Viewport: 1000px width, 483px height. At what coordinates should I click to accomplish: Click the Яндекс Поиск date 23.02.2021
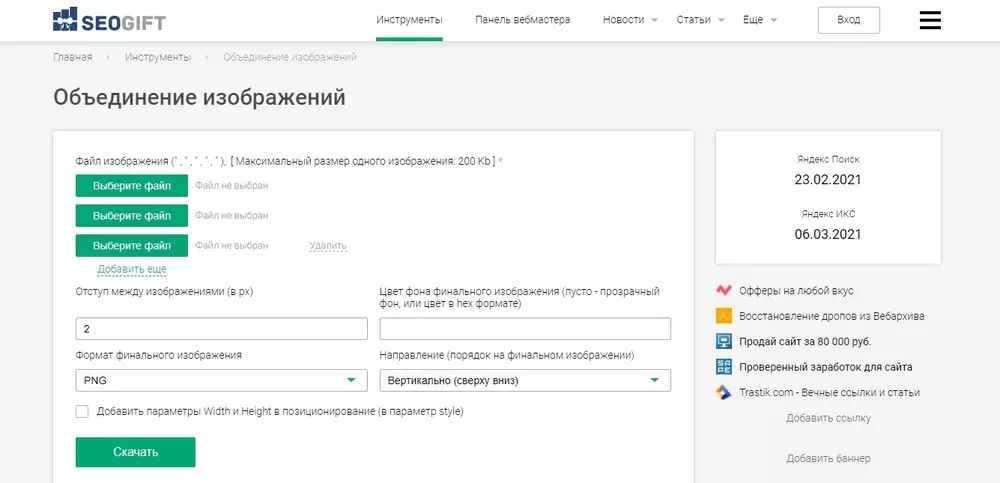tap(828, 179)
